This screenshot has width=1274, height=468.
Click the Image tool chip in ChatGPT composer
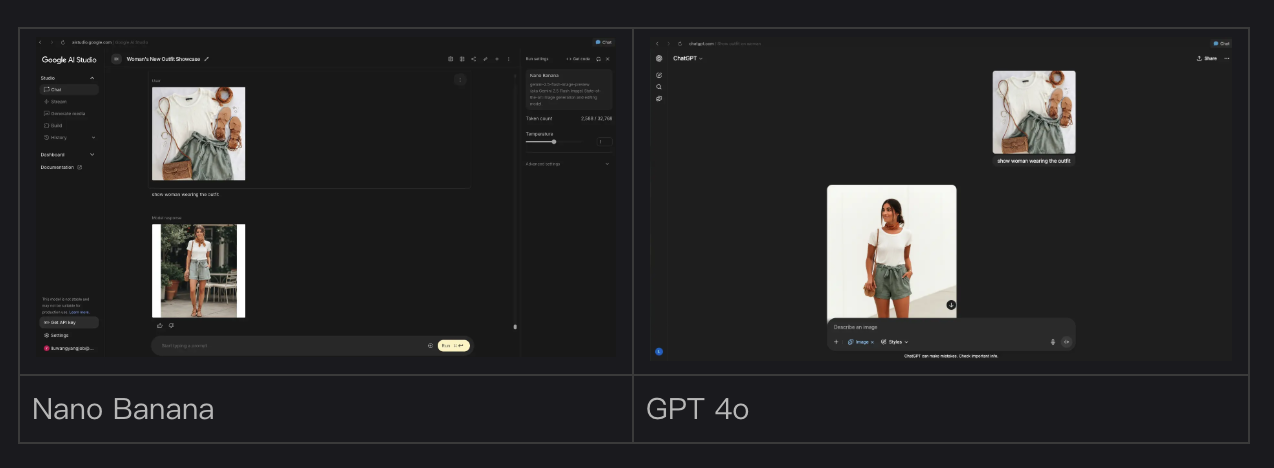coord(861,342)
